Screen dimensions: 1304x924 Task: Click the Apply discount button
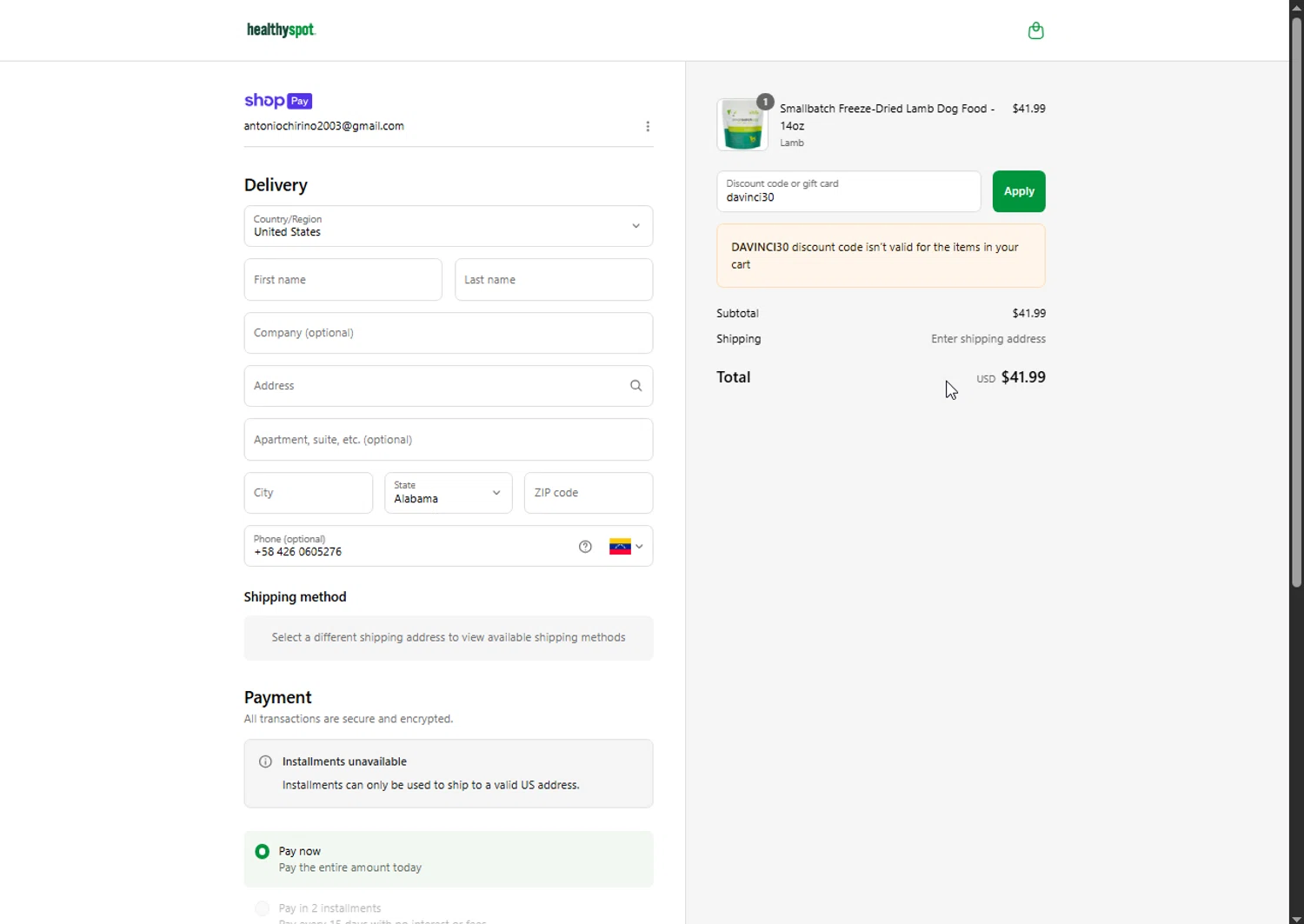coord(1019,191)
